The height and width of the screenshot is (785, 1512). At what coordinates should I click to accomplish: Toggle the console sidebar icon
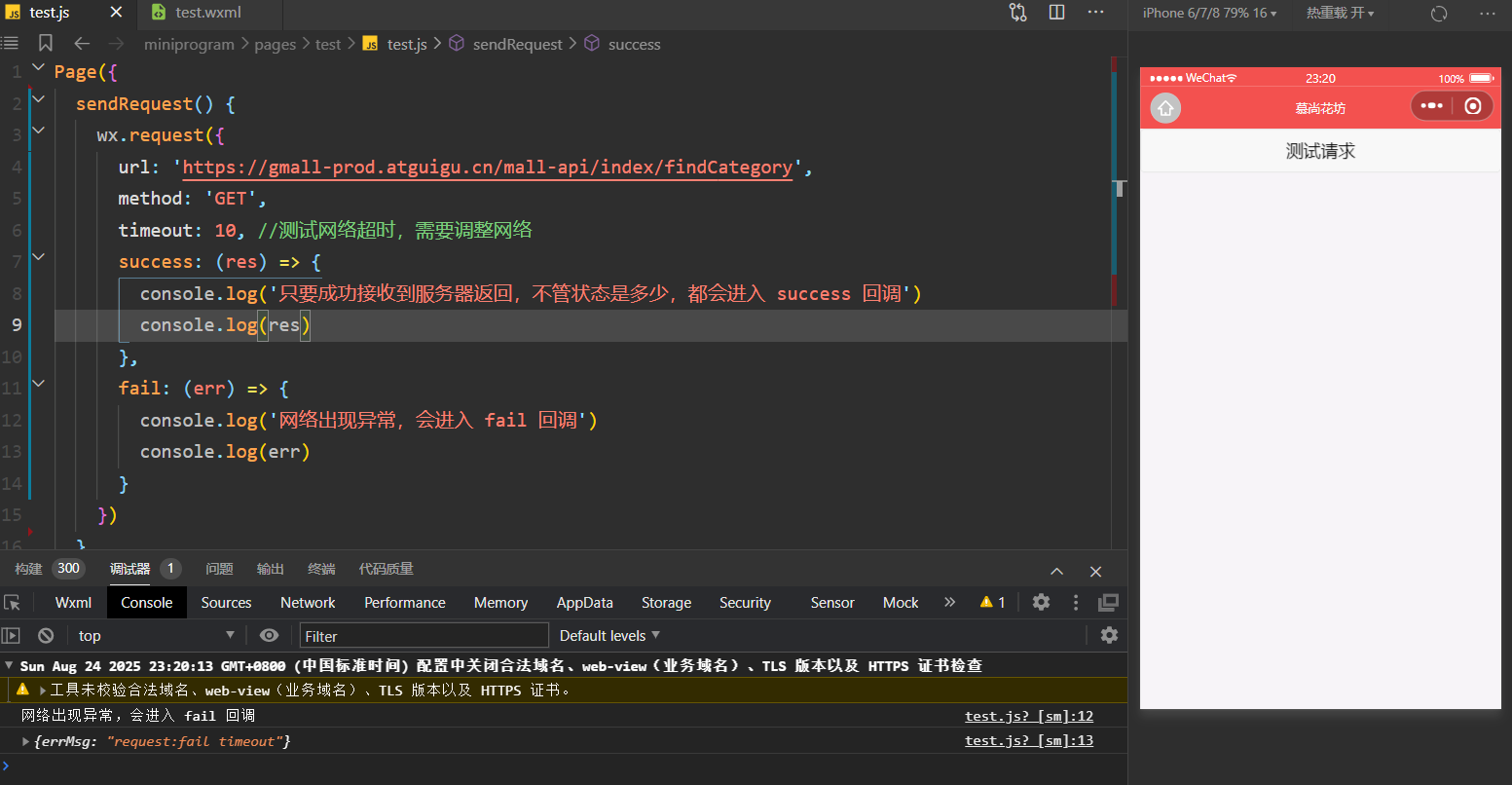coord(11,635)
